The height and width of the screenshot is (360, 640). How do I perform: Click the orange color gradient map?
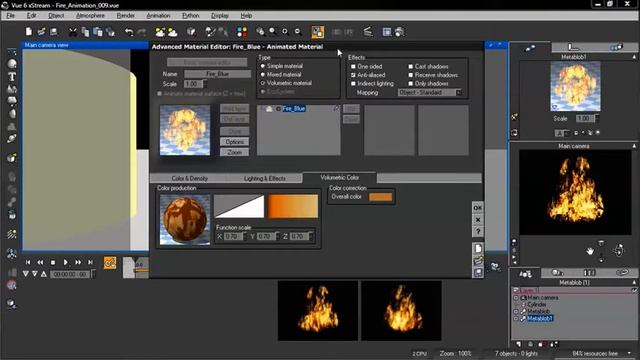[293, 206]
